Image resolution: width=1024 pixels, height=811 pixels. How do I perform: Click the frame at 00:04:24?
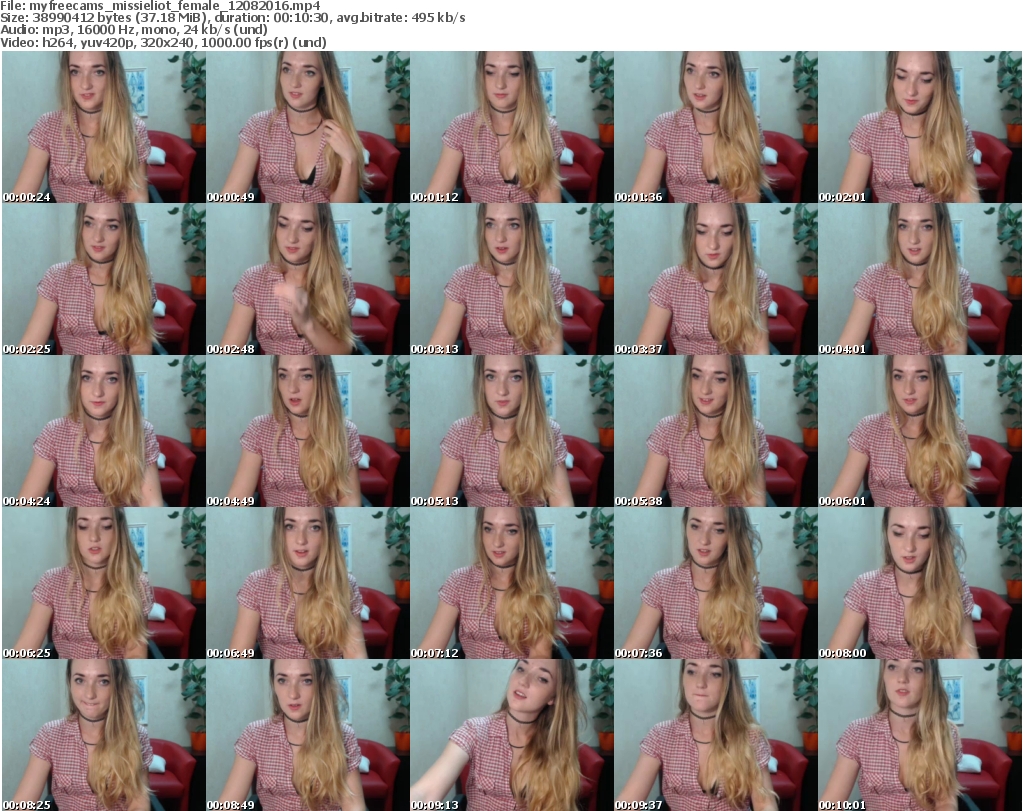click(x=104, y=431)
